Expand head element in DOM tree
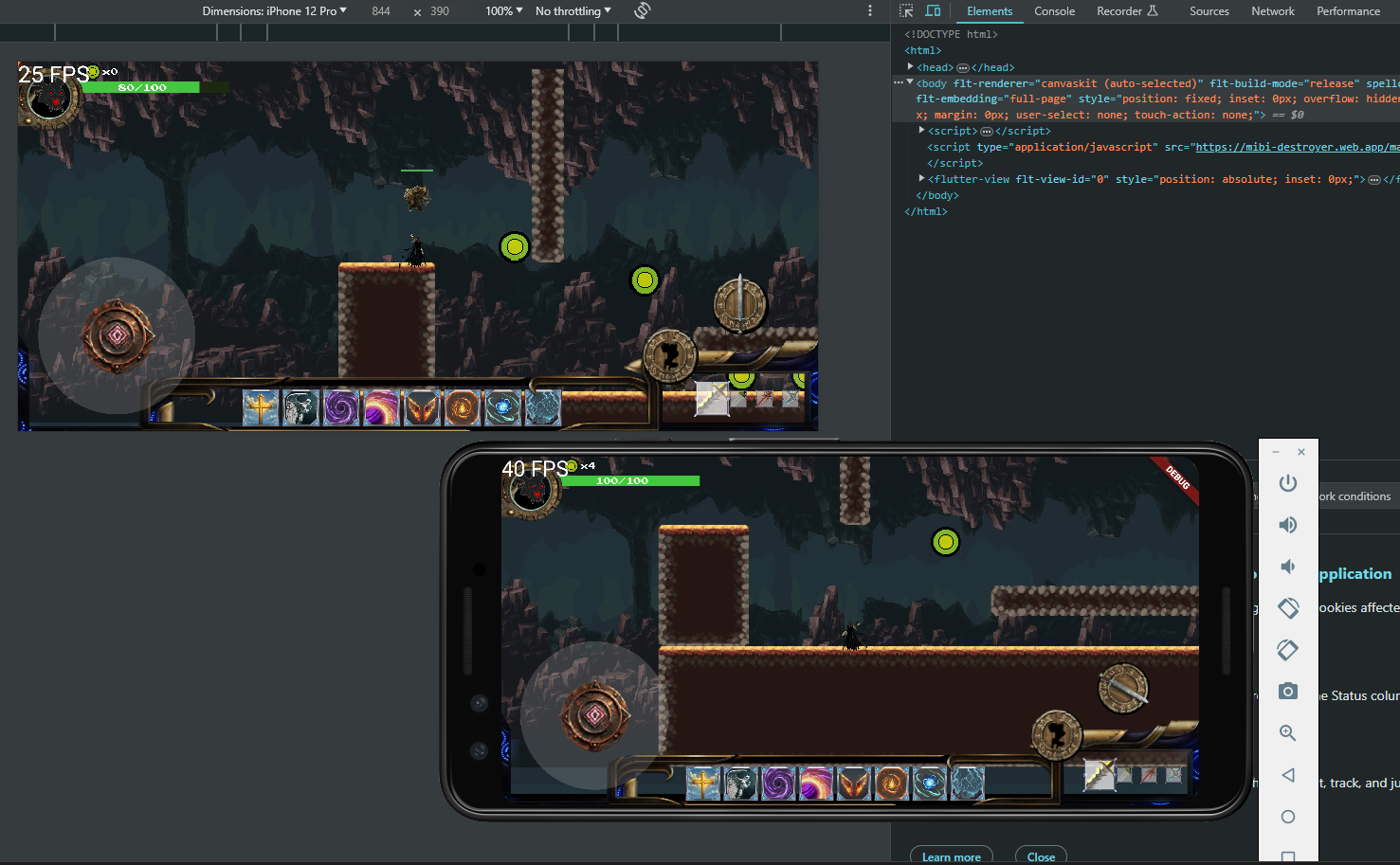 (910, 66)
